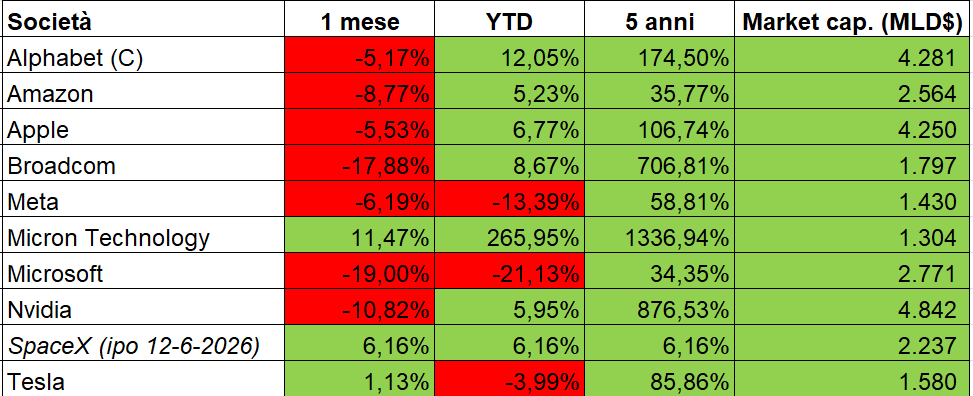Select Tesla's red YTD cell -3,99%
Screen dimensions: 973x396
coord(509,379)
